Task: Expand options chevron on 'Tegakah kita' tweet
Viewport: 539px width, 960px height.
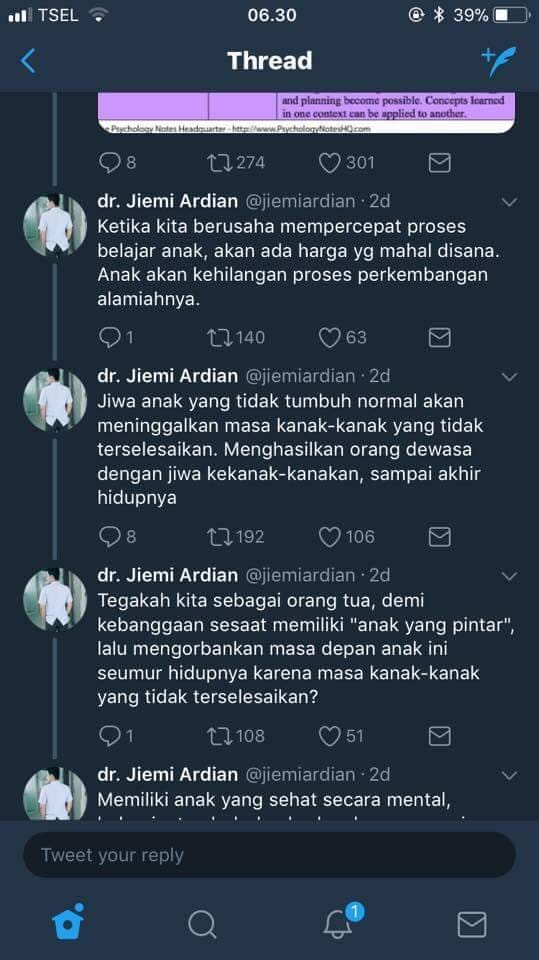Action: pyautogui.click(x=510, y=576)
